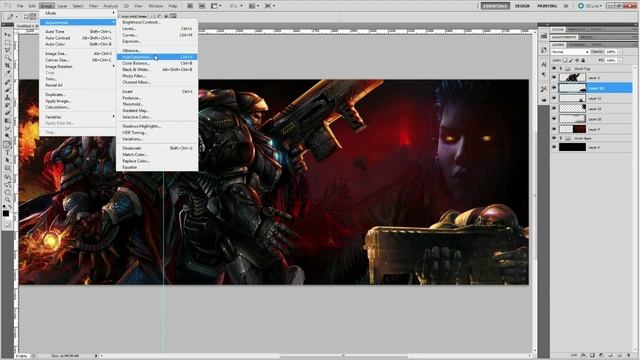Select the Rectangular Marquee tool
This screenshot has width=640, height=360.
pos(7,42)
